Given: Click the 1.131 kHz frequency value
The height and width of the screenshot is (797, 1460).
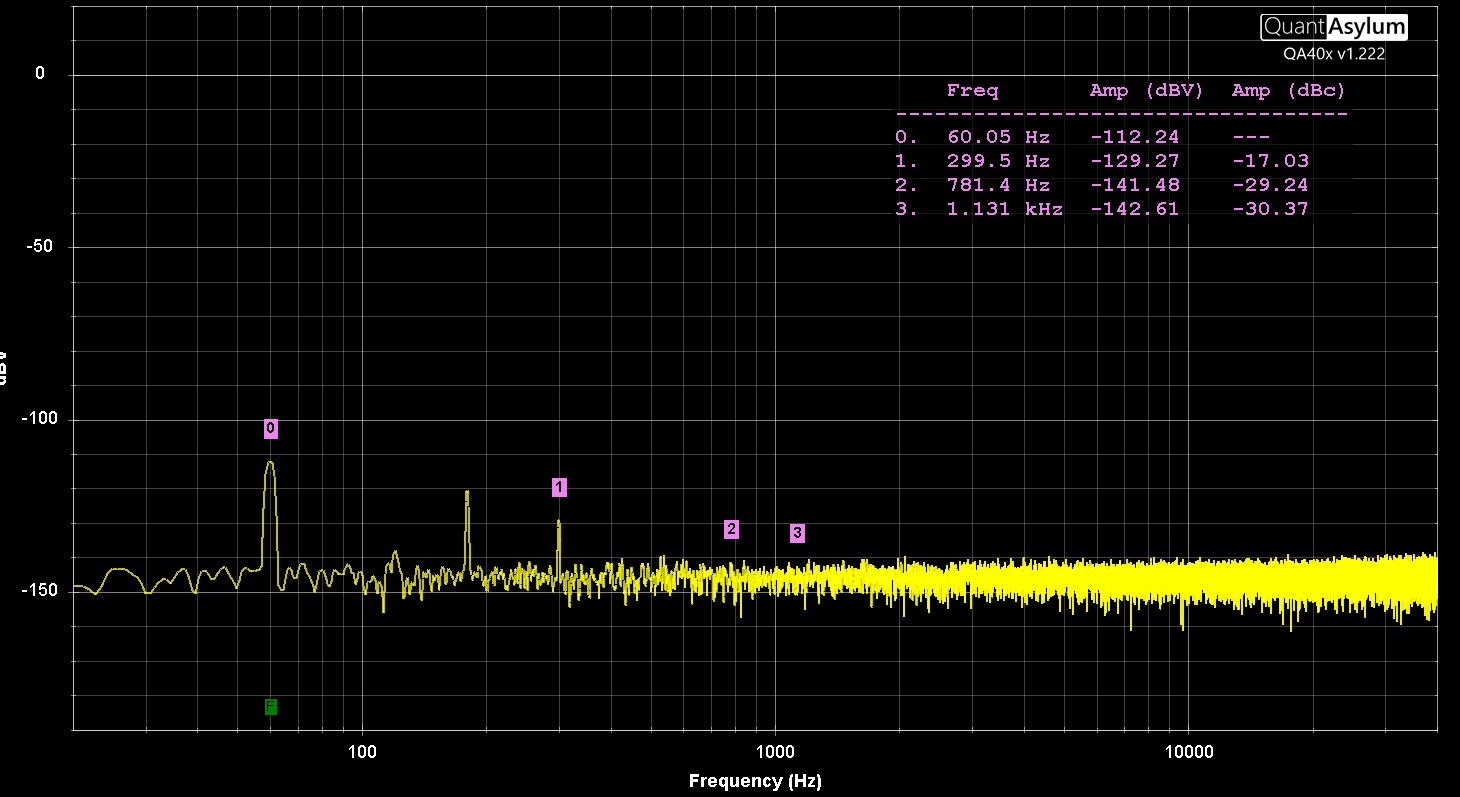Looking at the screenshot, I should (1004, 209).
